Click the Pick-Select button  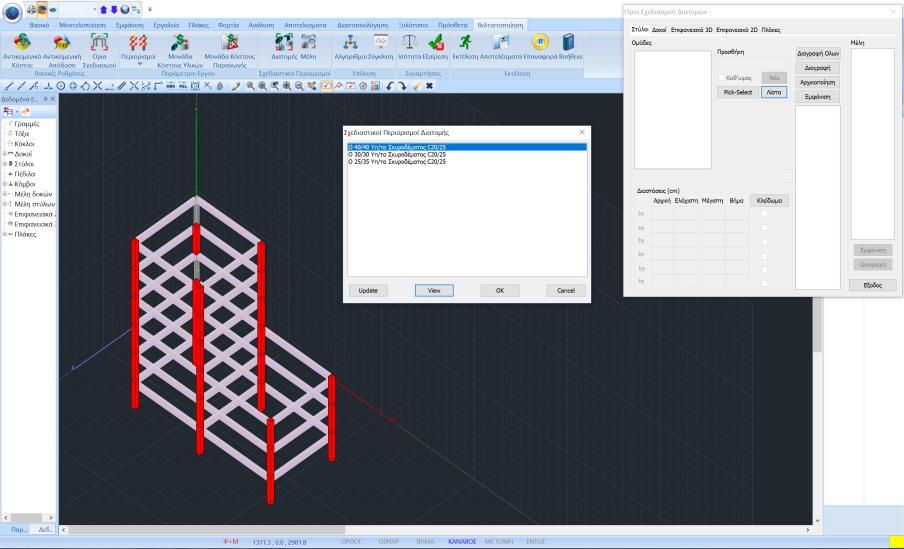pos(737,92)
